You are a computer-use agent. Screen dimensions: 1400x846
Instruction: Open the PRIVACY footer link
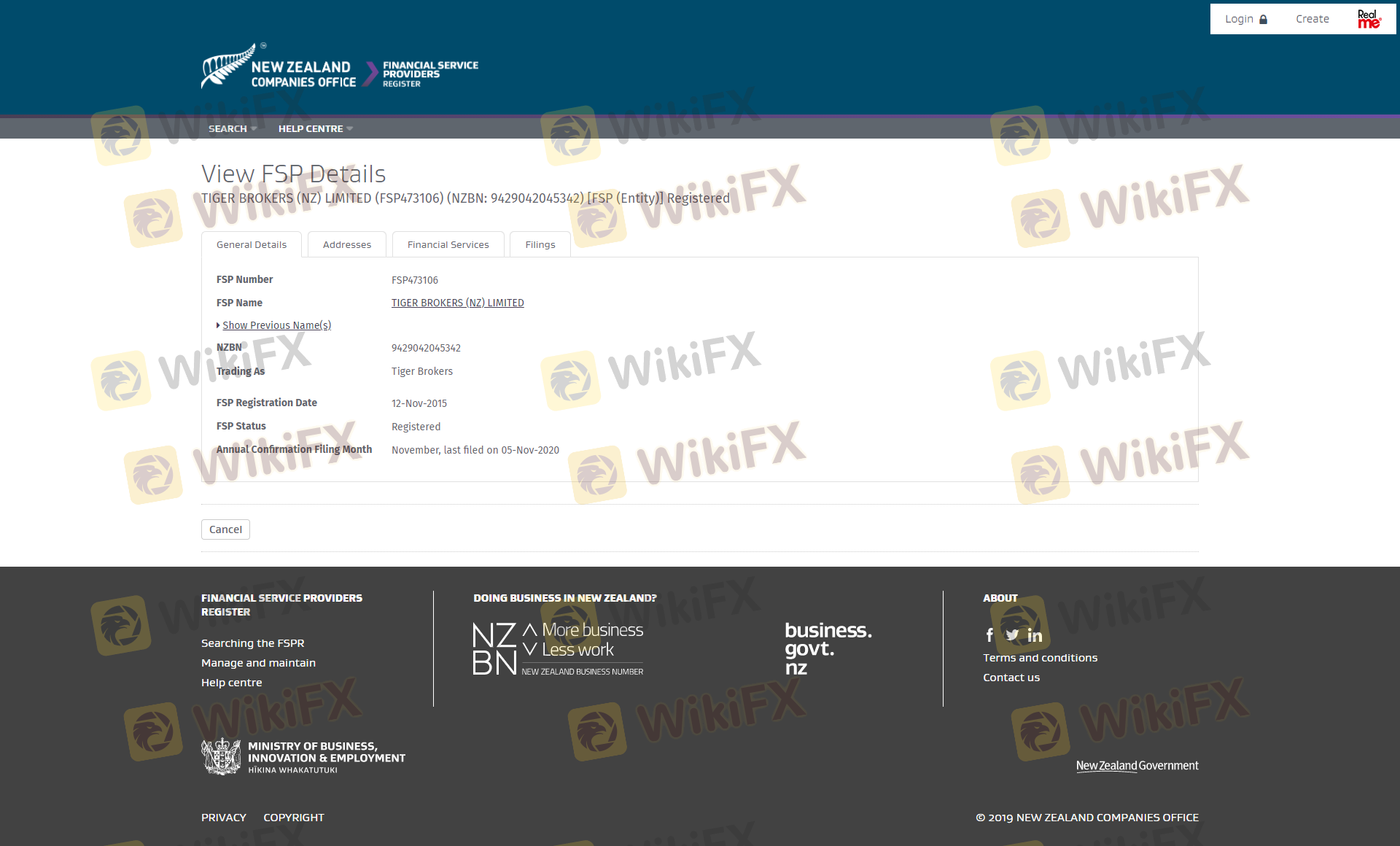[223, 818]
